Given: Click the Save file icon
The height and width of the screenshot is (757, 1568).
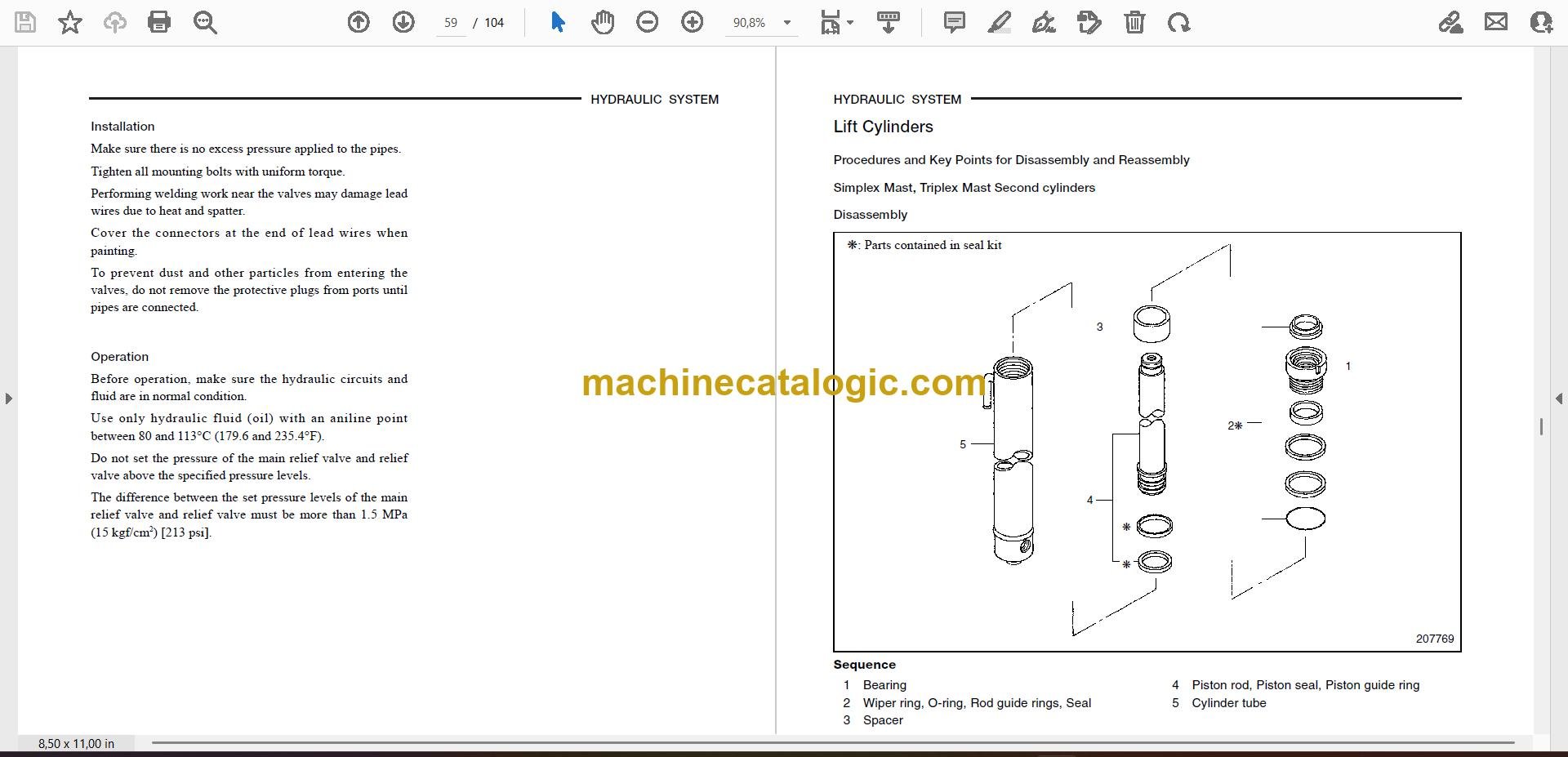Looking at the screenshot, I should click(x=25, y=22).
